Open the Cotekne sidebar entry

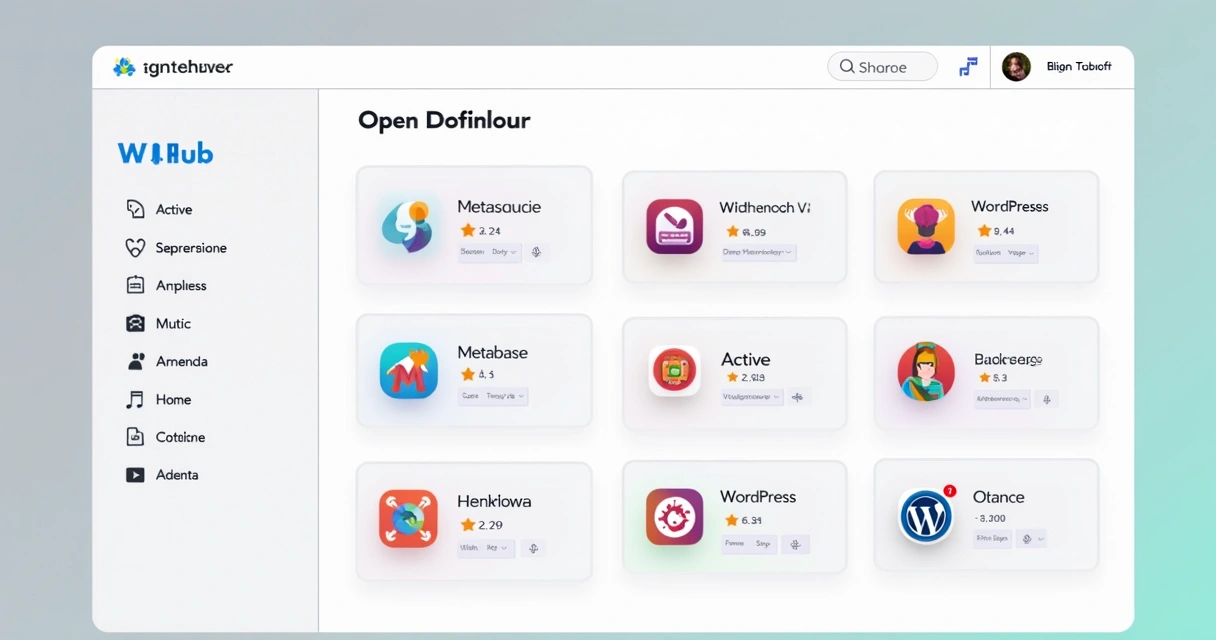coord(178,437)
